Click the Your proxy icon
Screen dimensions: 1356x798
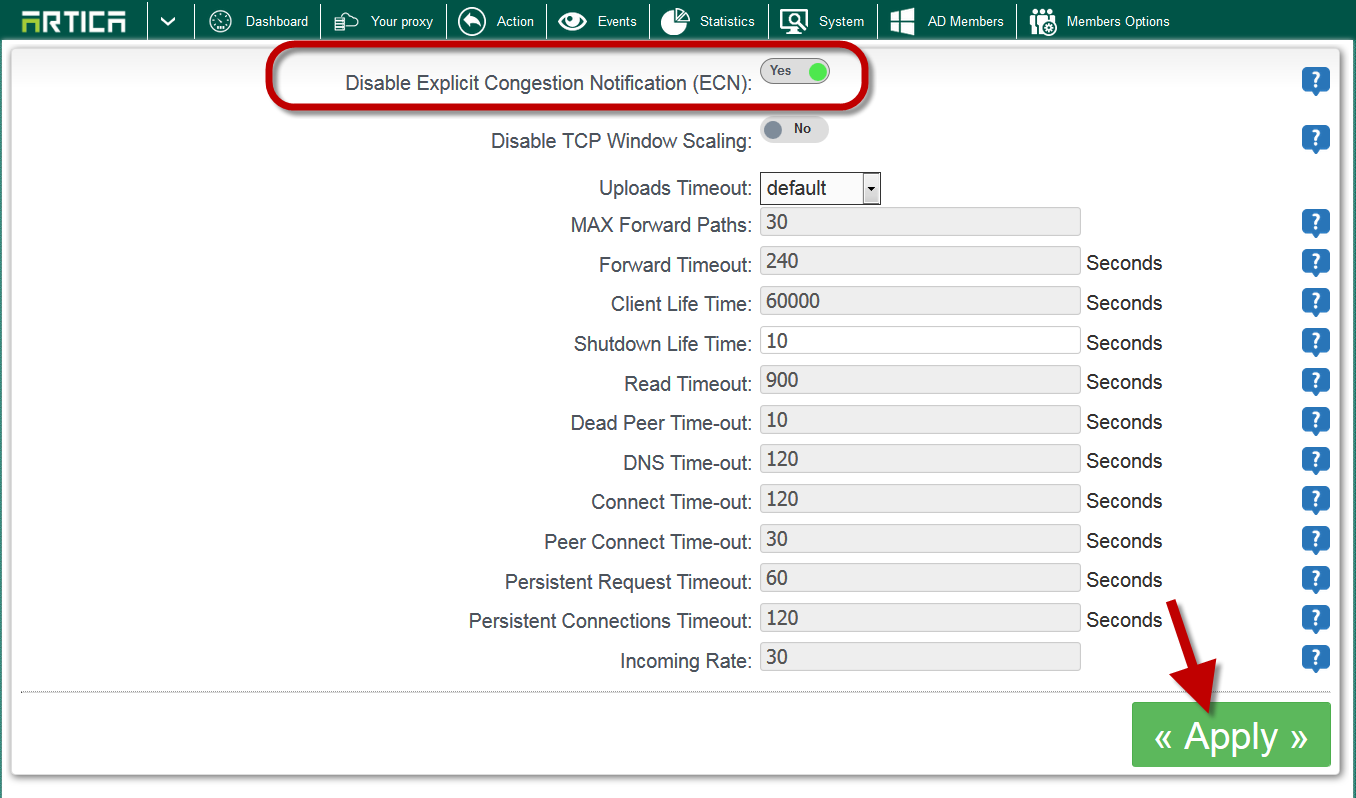(x=346, y=21)
